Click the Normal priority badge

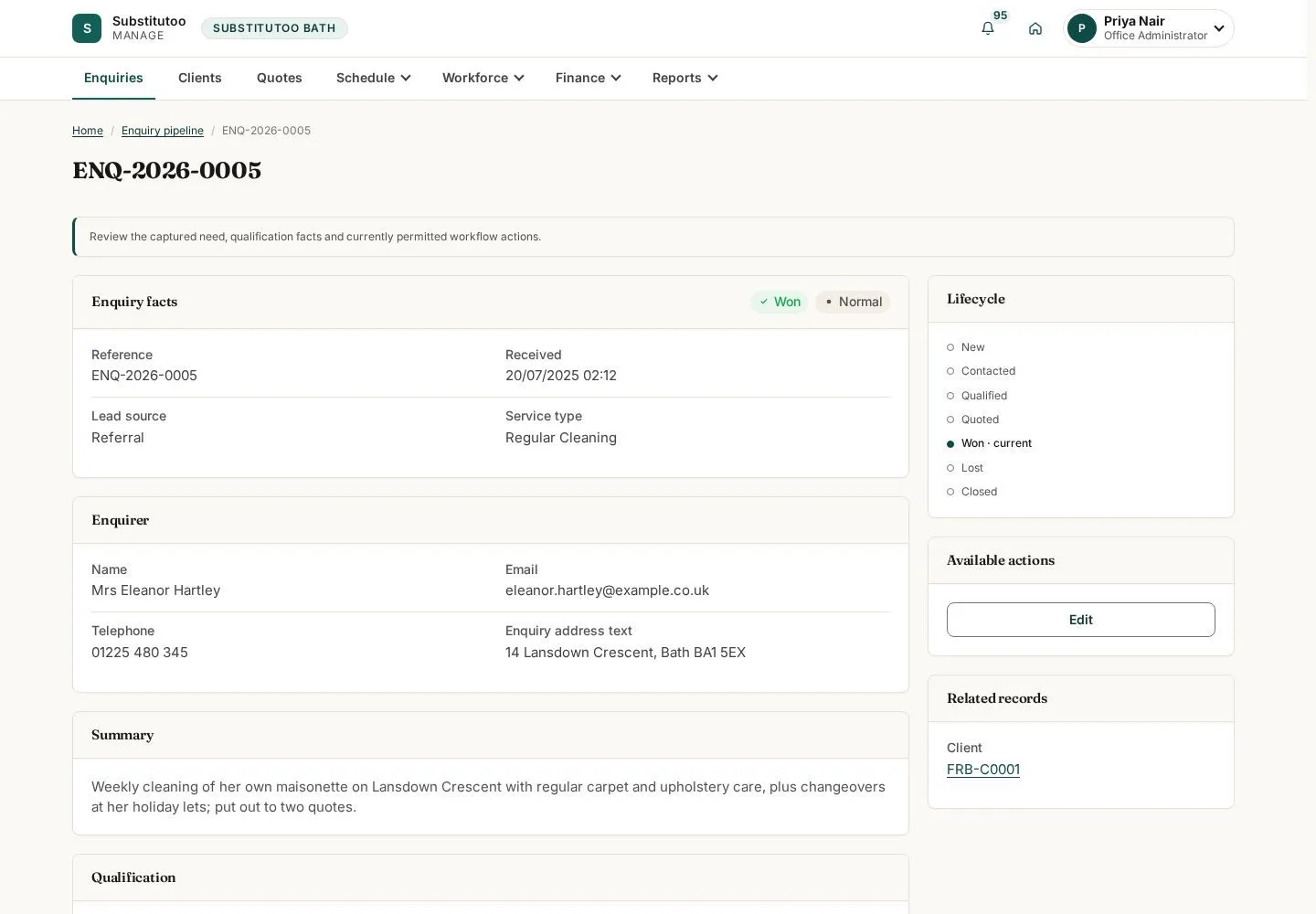853,302
